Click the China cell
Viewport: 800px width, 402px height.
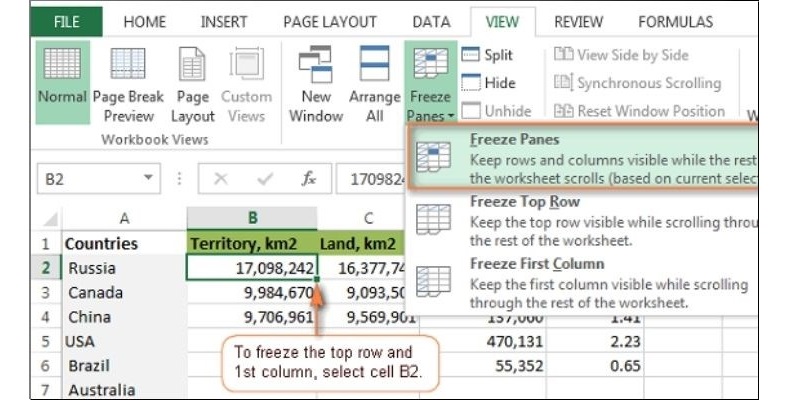coord(124,317)
